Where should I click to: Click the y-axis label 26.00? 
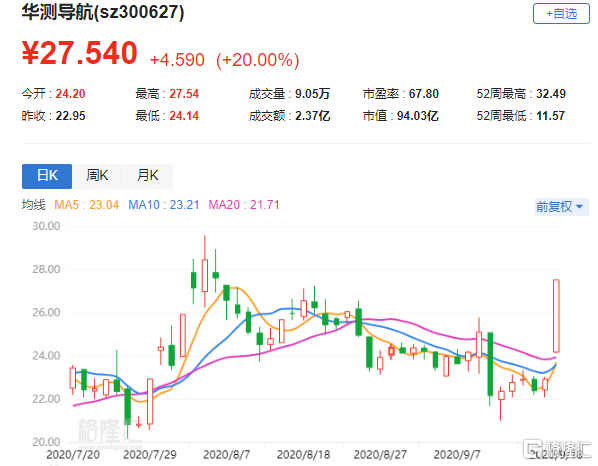(x=46, y=313)
